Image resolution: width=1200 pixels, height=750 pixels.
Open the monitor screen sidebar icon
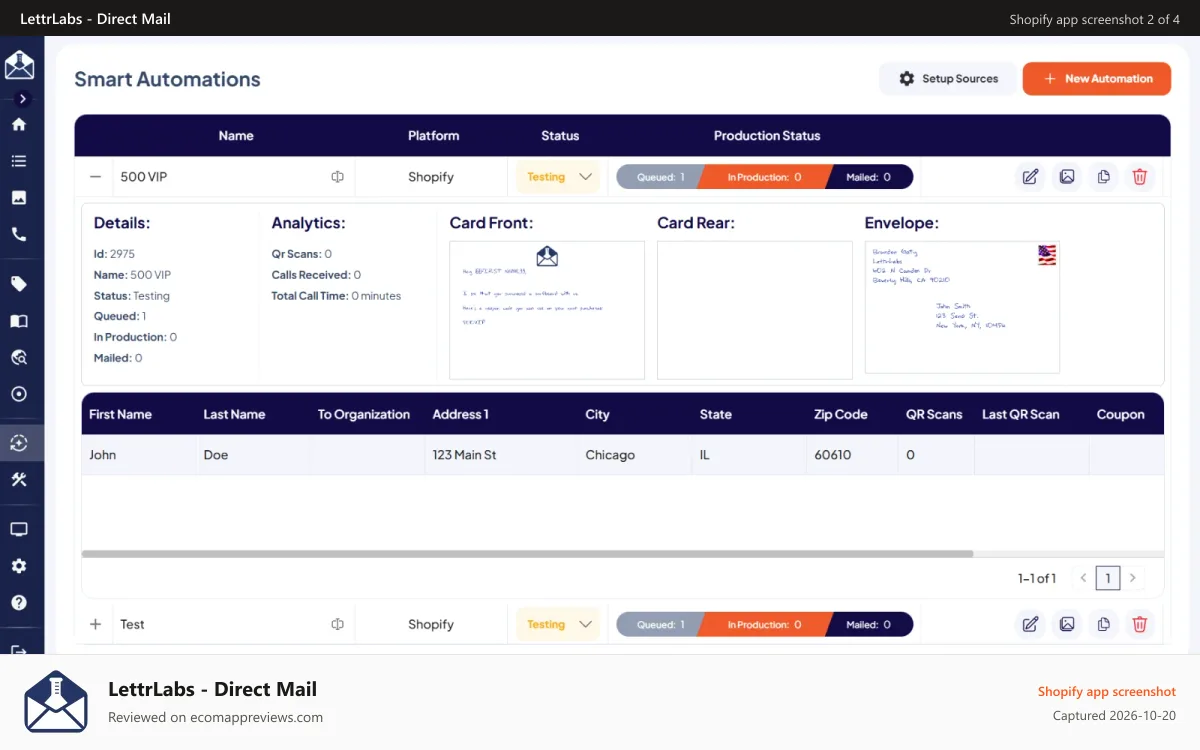pos(19,529)
